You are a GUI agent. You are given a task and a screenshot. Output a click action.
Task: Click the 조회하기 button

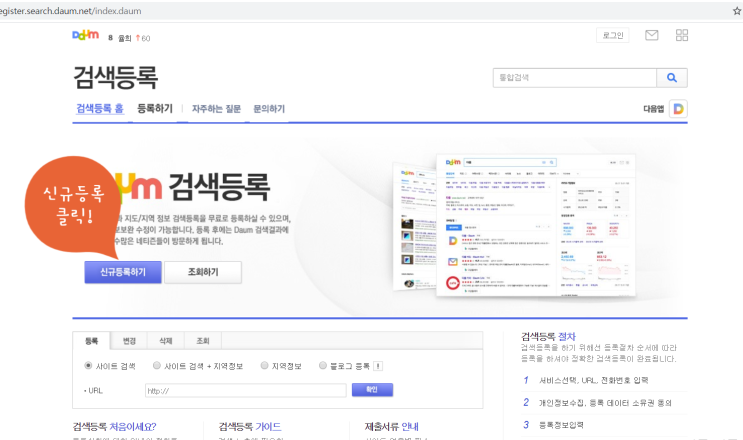tap(203, 272)
